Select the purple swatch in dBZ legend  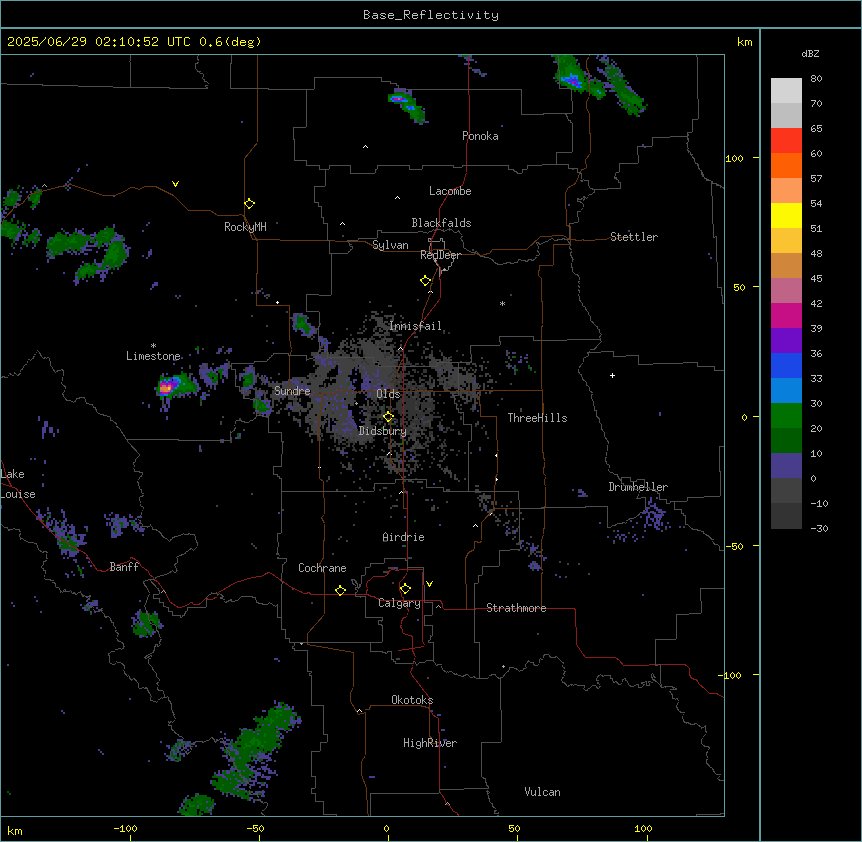786,340
